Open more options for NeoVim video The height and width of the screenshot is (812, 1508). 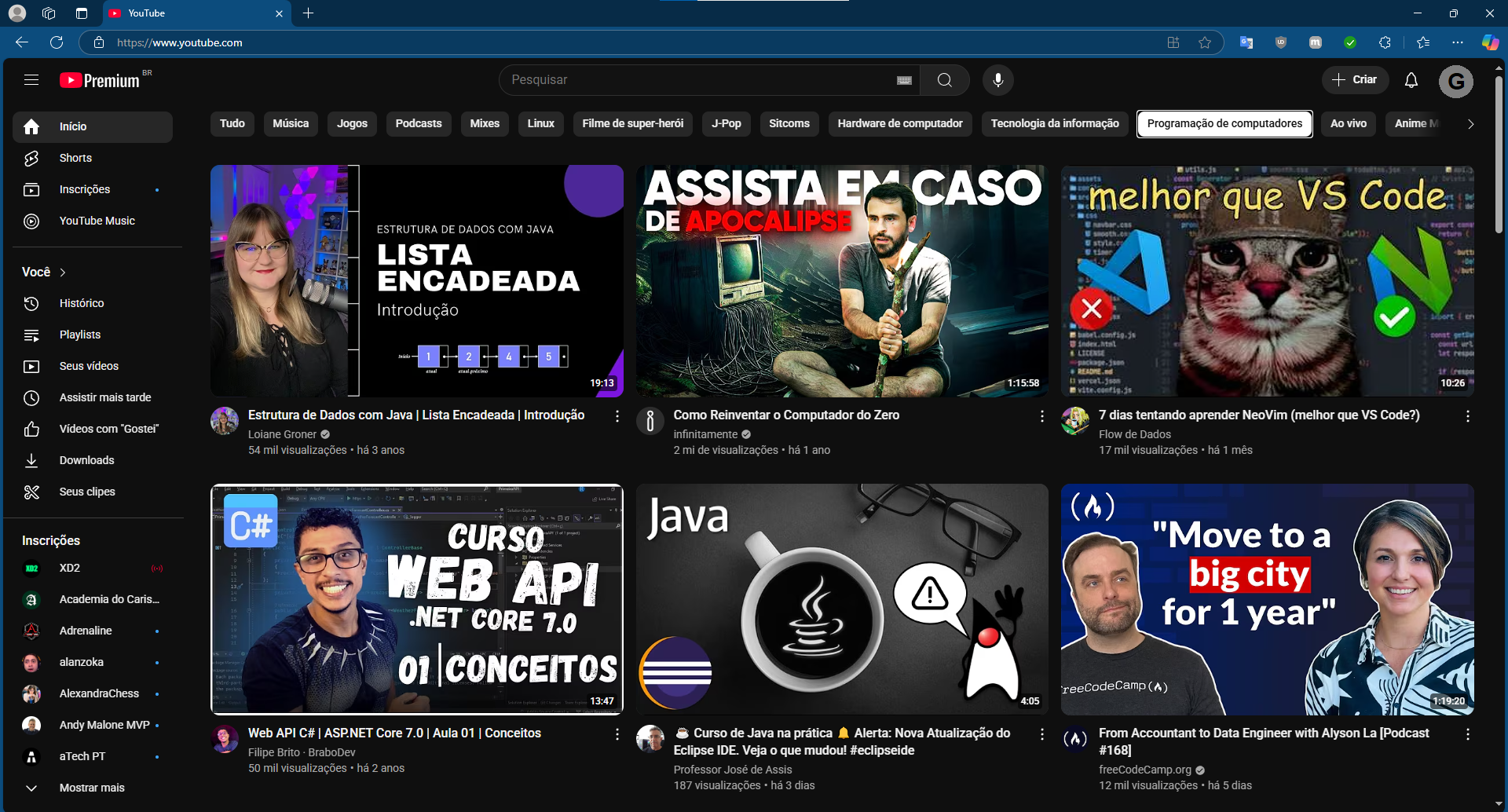tap(1467, 416)
